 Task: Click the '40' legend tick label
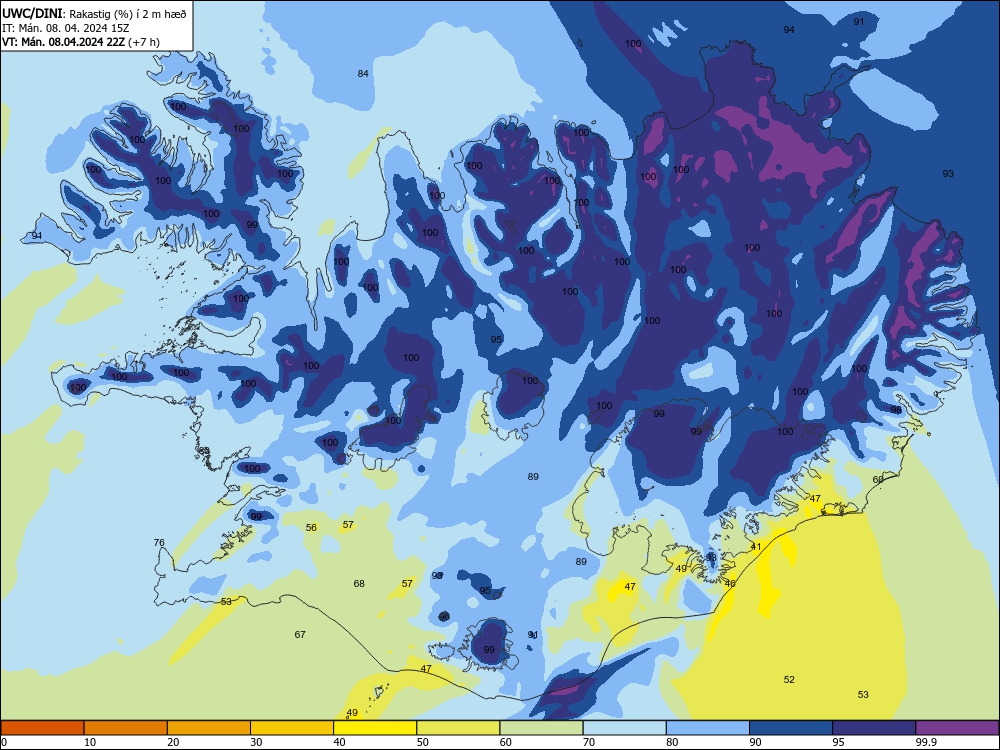click(339, 742)
